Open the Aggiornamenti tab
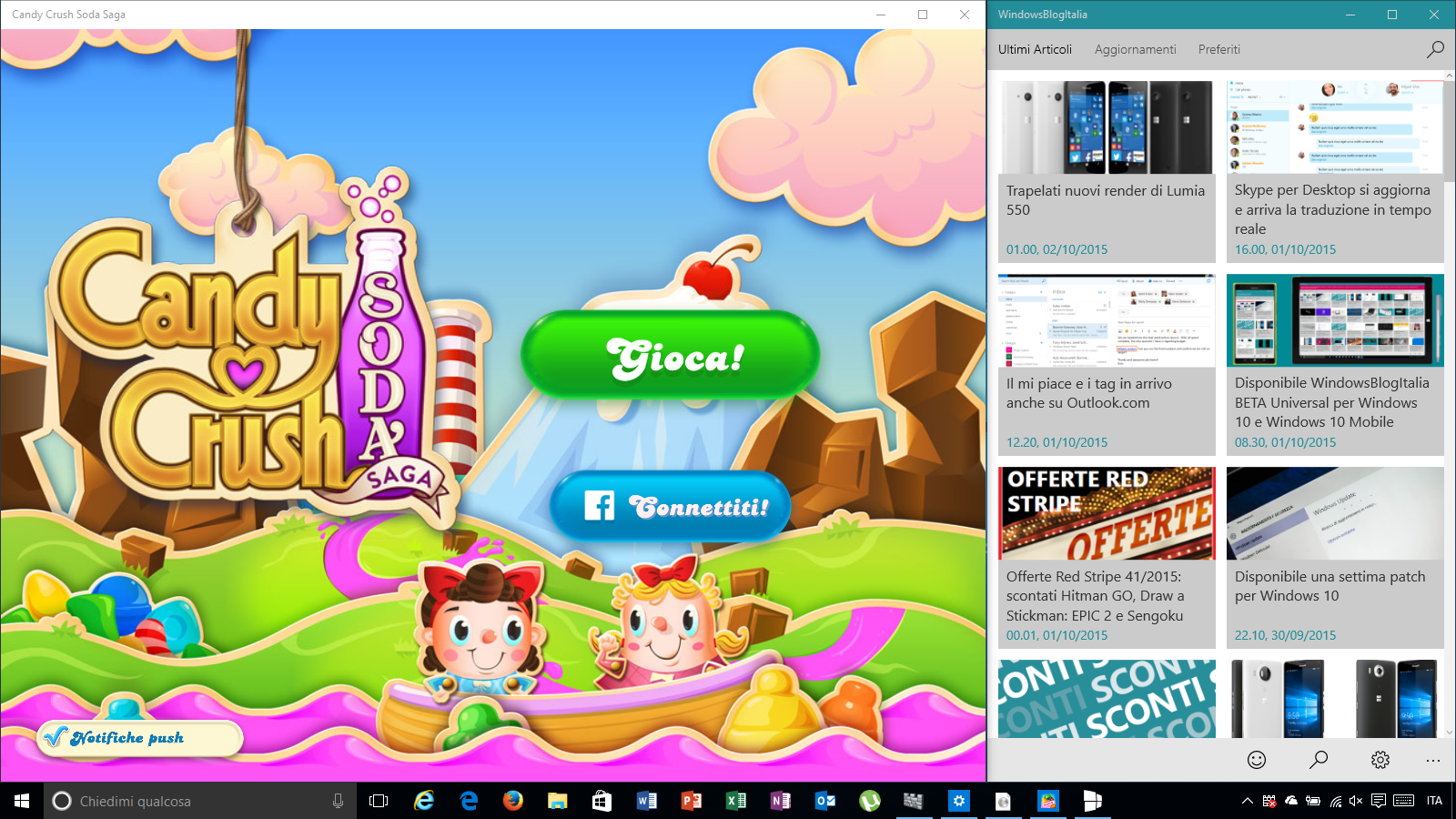This screenshot has width=1456, height=819. point(1135,49)
